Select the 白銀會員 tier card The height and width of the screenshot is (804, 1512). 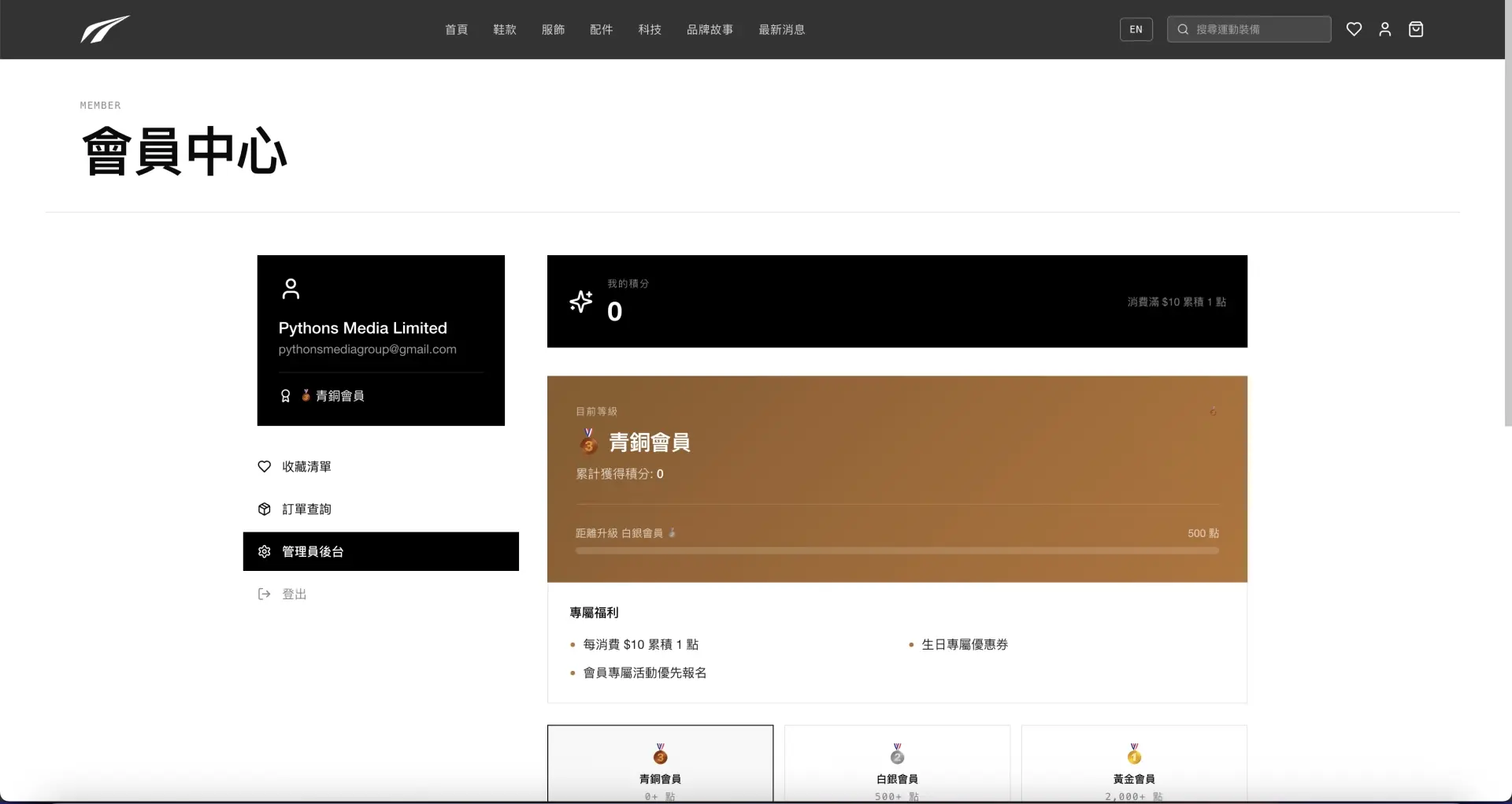(897, 764)
